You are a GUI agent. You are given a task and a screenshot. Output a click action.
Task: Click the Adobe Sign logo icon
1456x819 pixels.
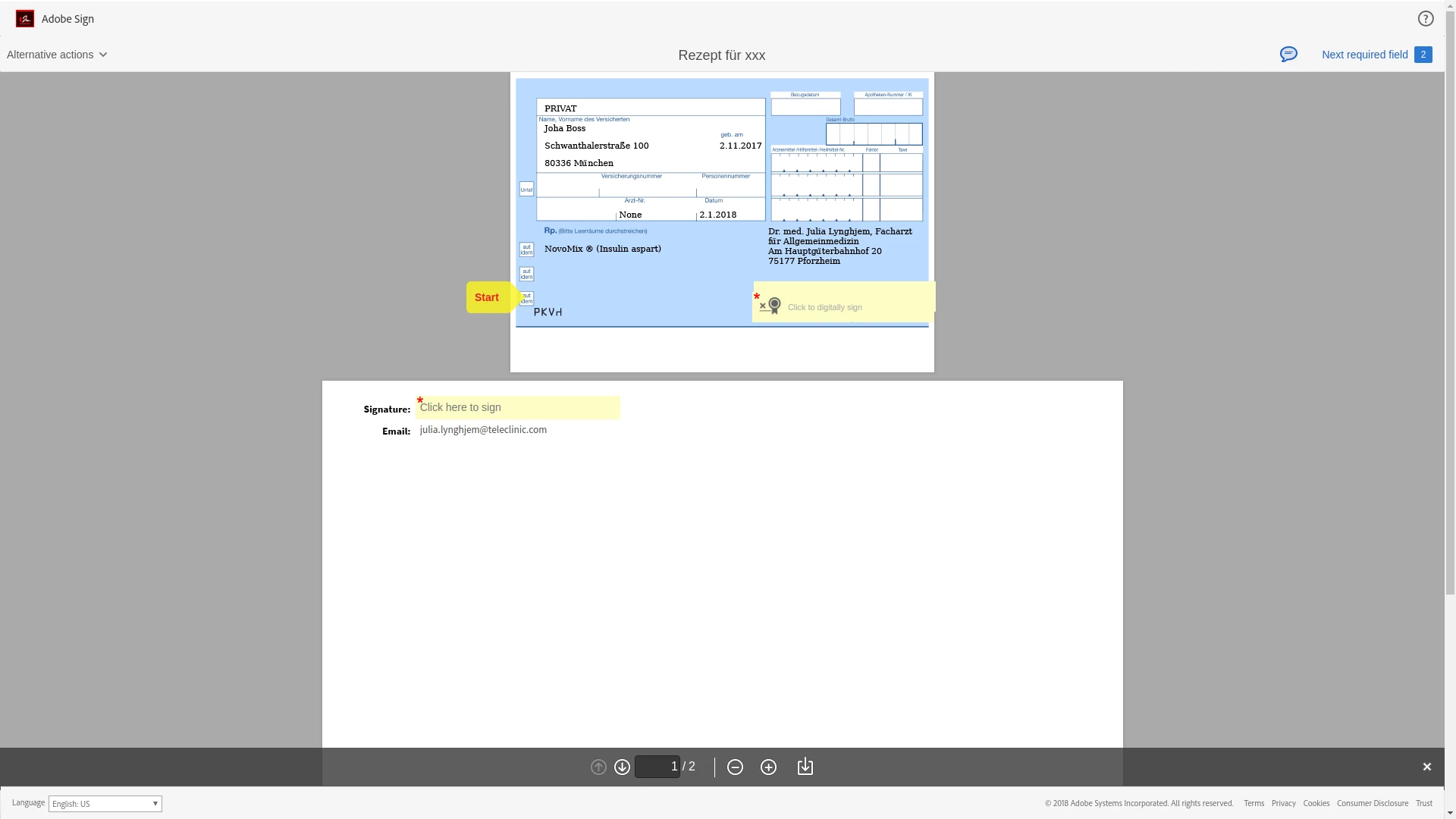[25, 19]
